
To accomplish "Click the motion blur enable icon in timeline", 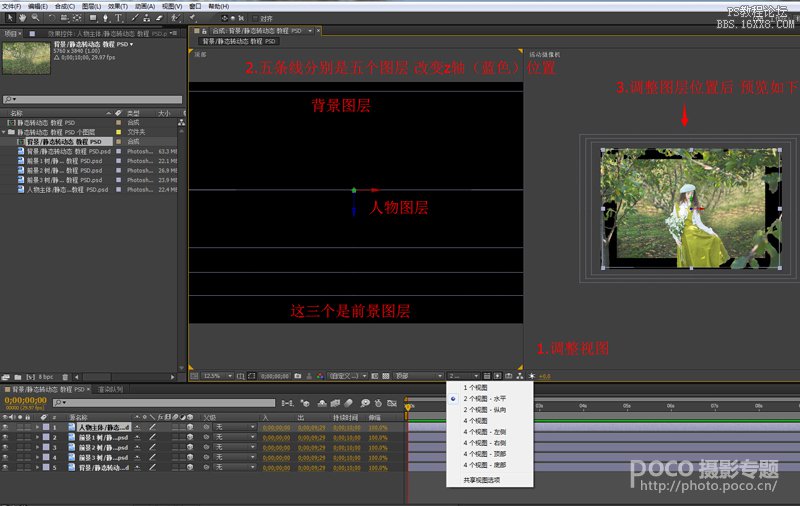I will click(x=348, y=403).
